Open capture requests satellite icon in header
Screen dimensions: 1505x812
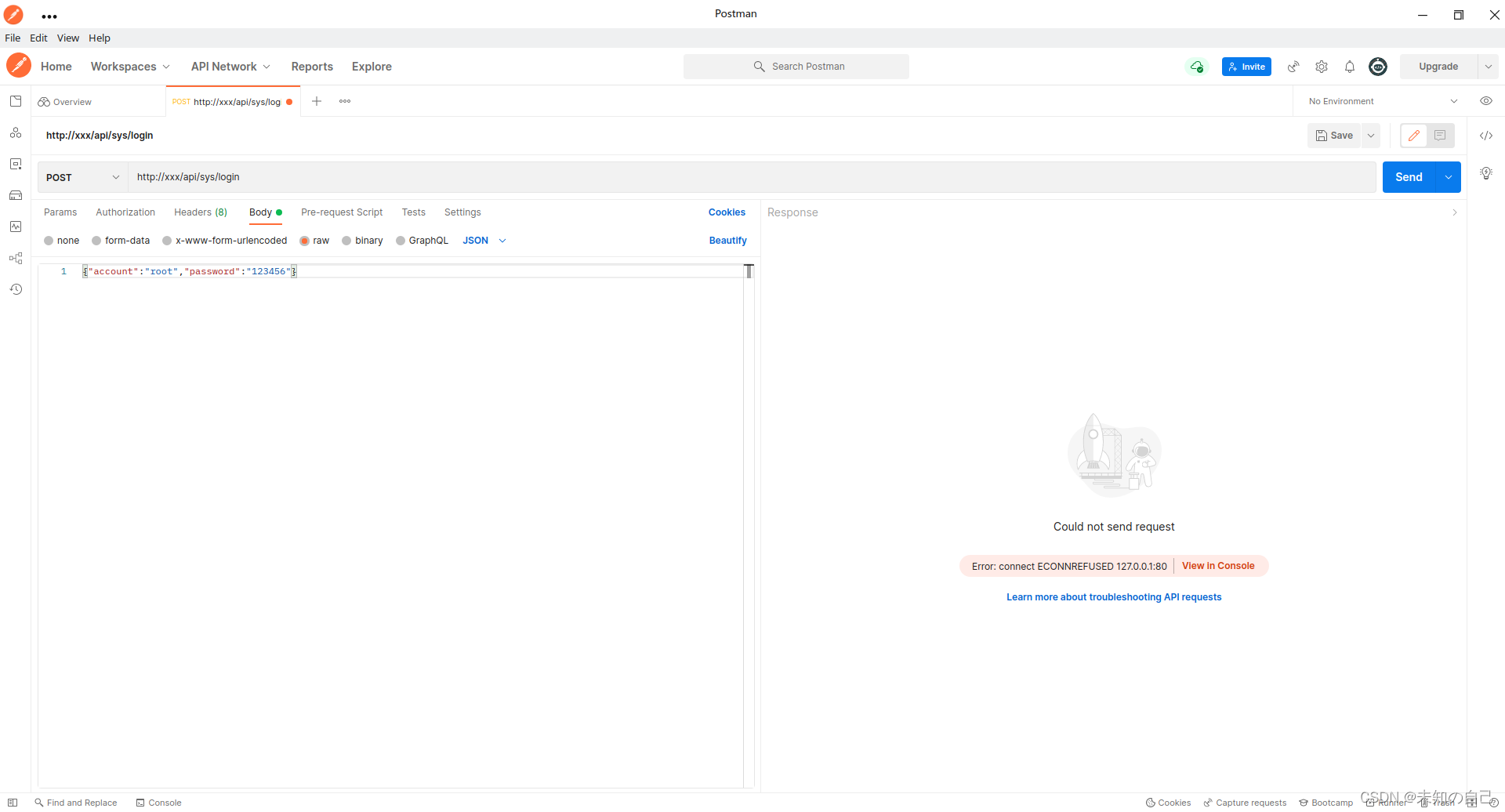pos(1293,67)
